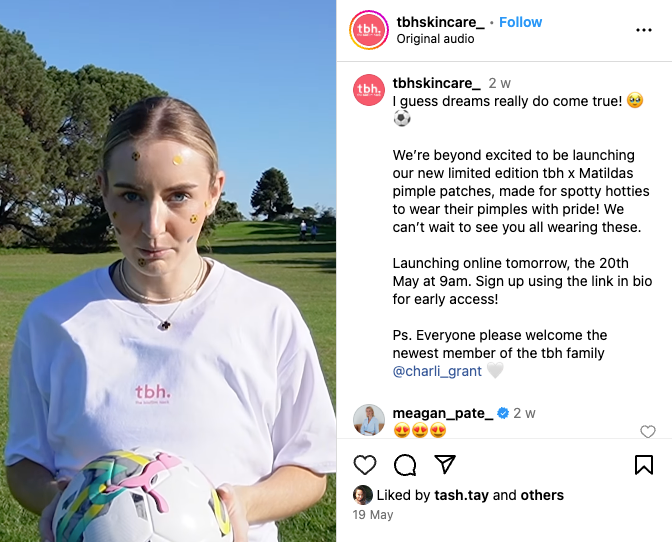Open tash.tay profile from likes

[x=461, y=495]
